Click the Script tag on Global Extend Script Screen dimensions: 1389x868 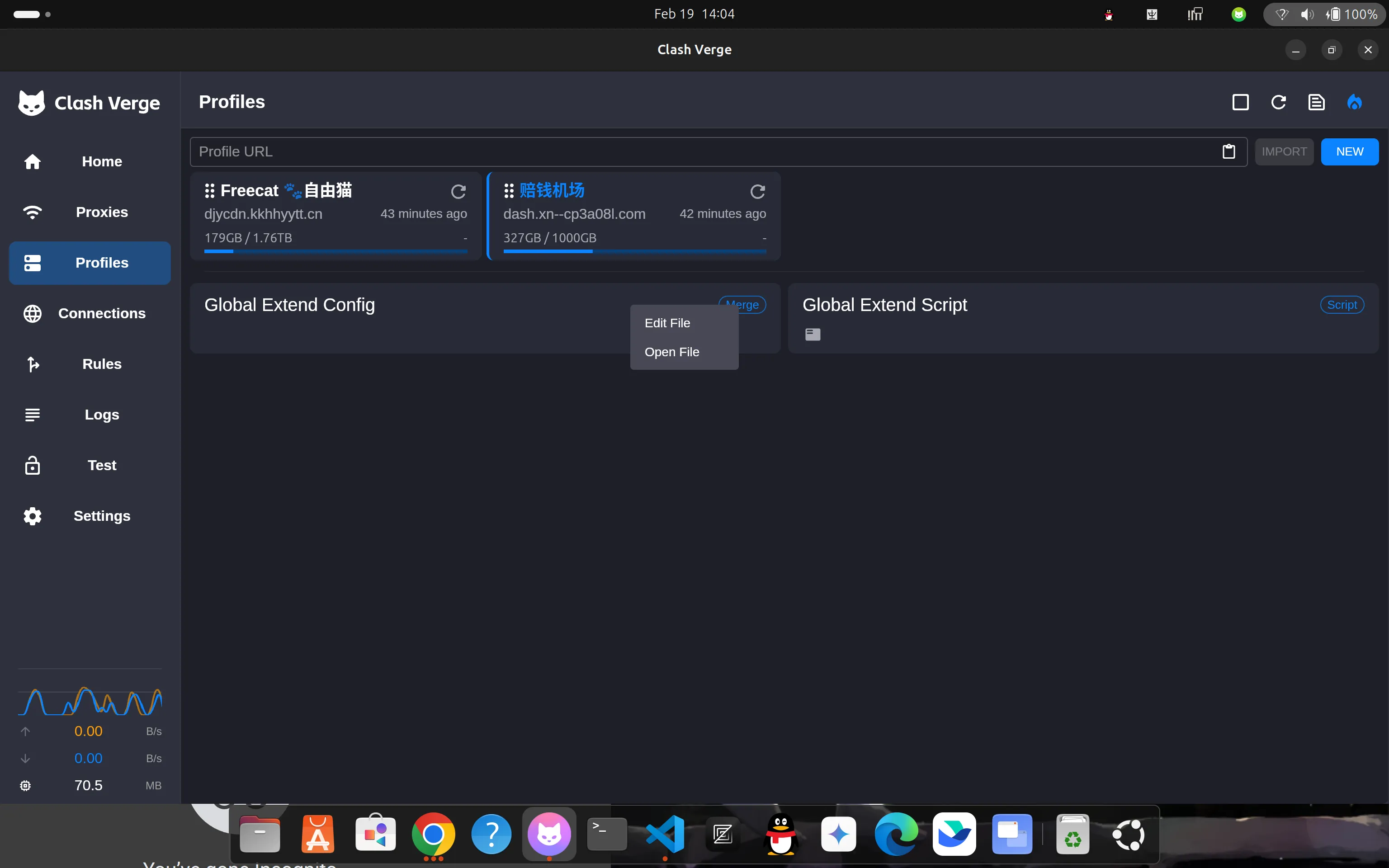[1342, 305]
